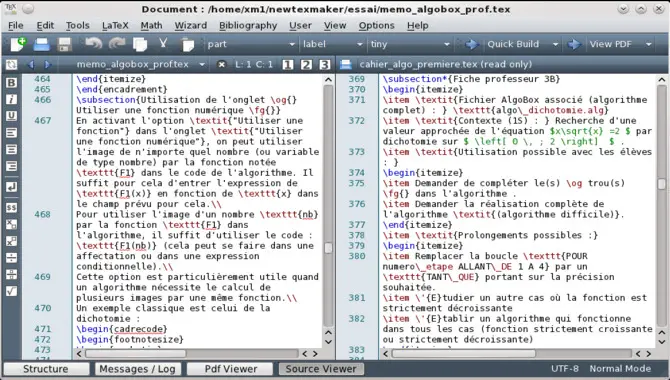This screenshot has height=380, width=670.
Task: Open the Options menu
Action: (x=376, y=26)
